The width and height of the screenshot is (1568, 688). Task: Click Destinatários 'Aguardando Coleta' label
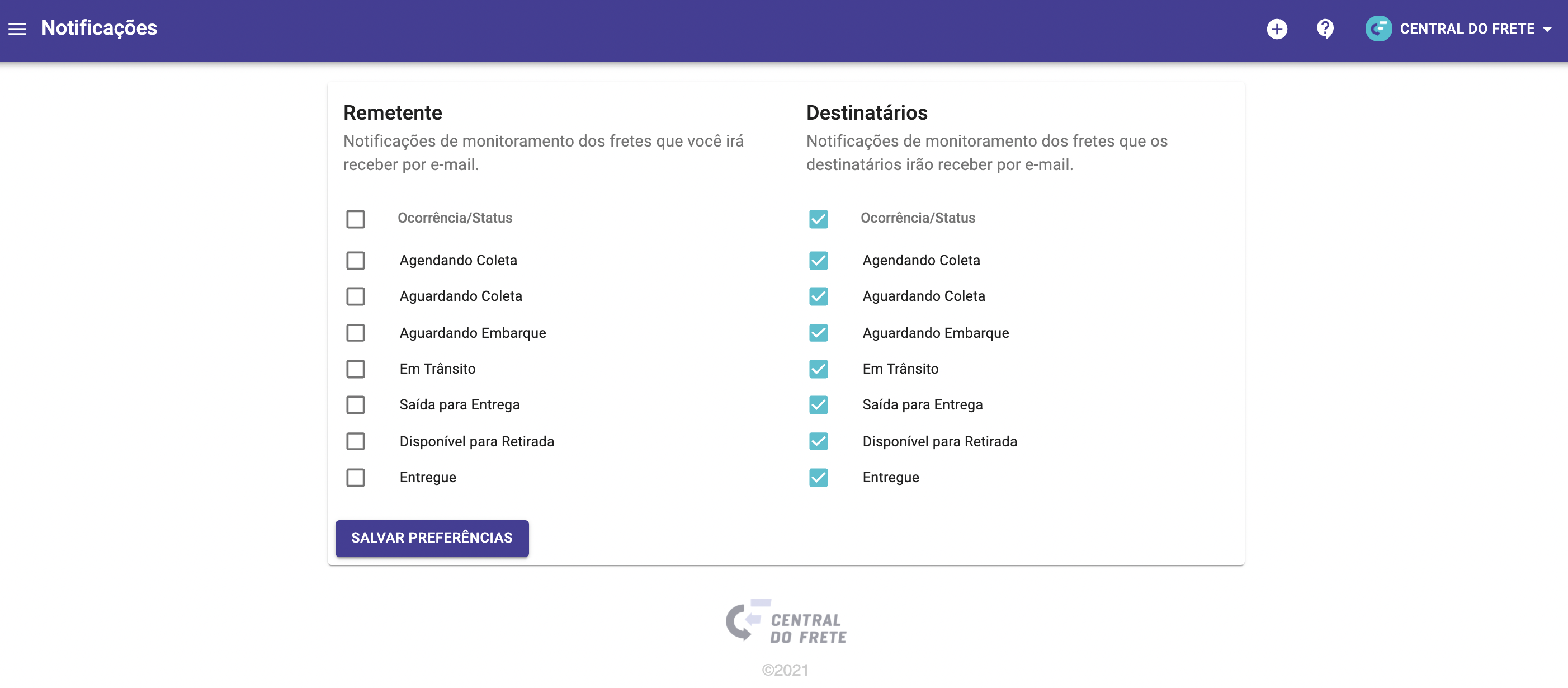coord(923,296)
